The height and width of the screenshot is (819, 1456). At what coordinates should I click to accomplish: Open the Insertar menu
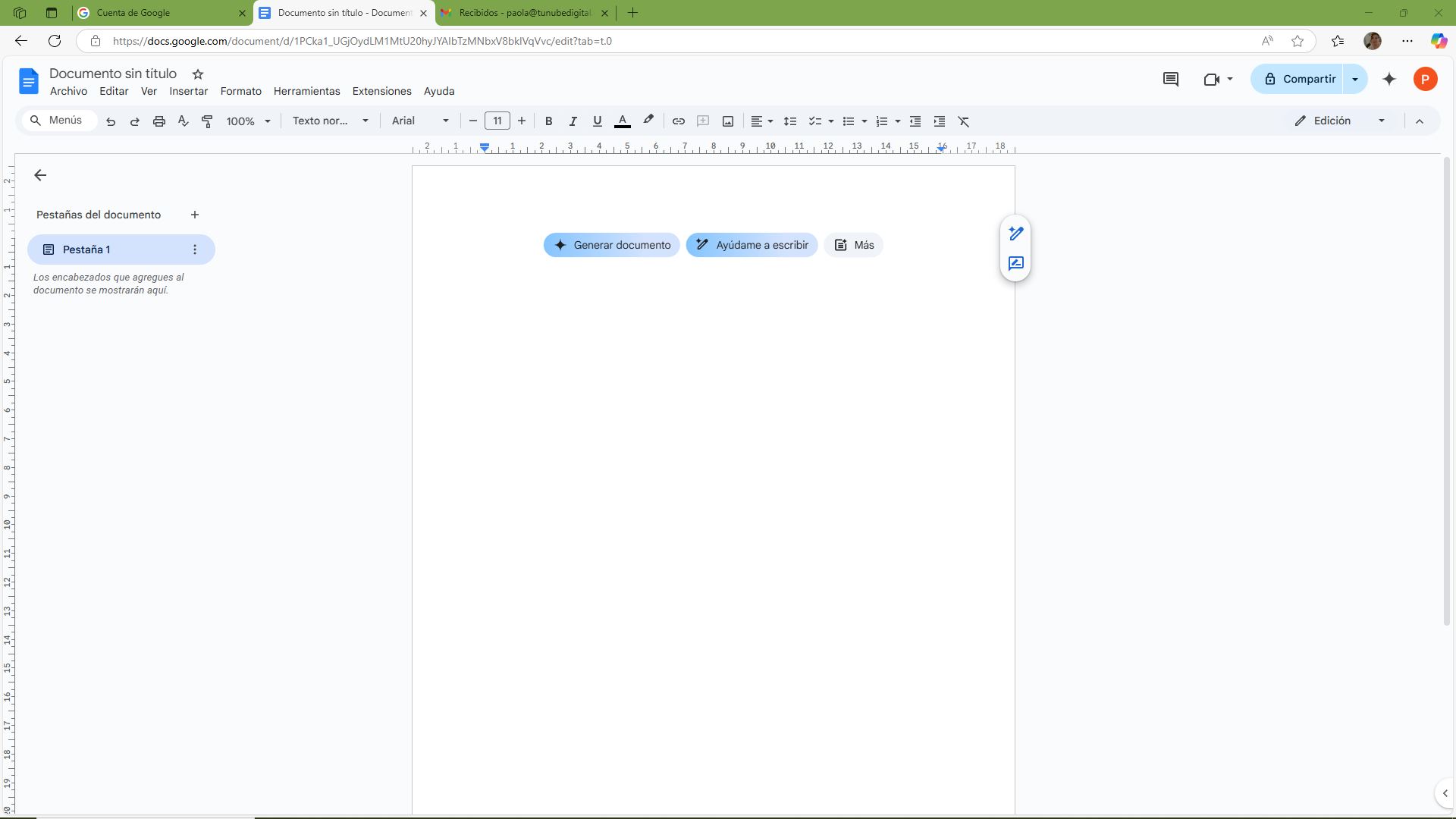(188, 91)
